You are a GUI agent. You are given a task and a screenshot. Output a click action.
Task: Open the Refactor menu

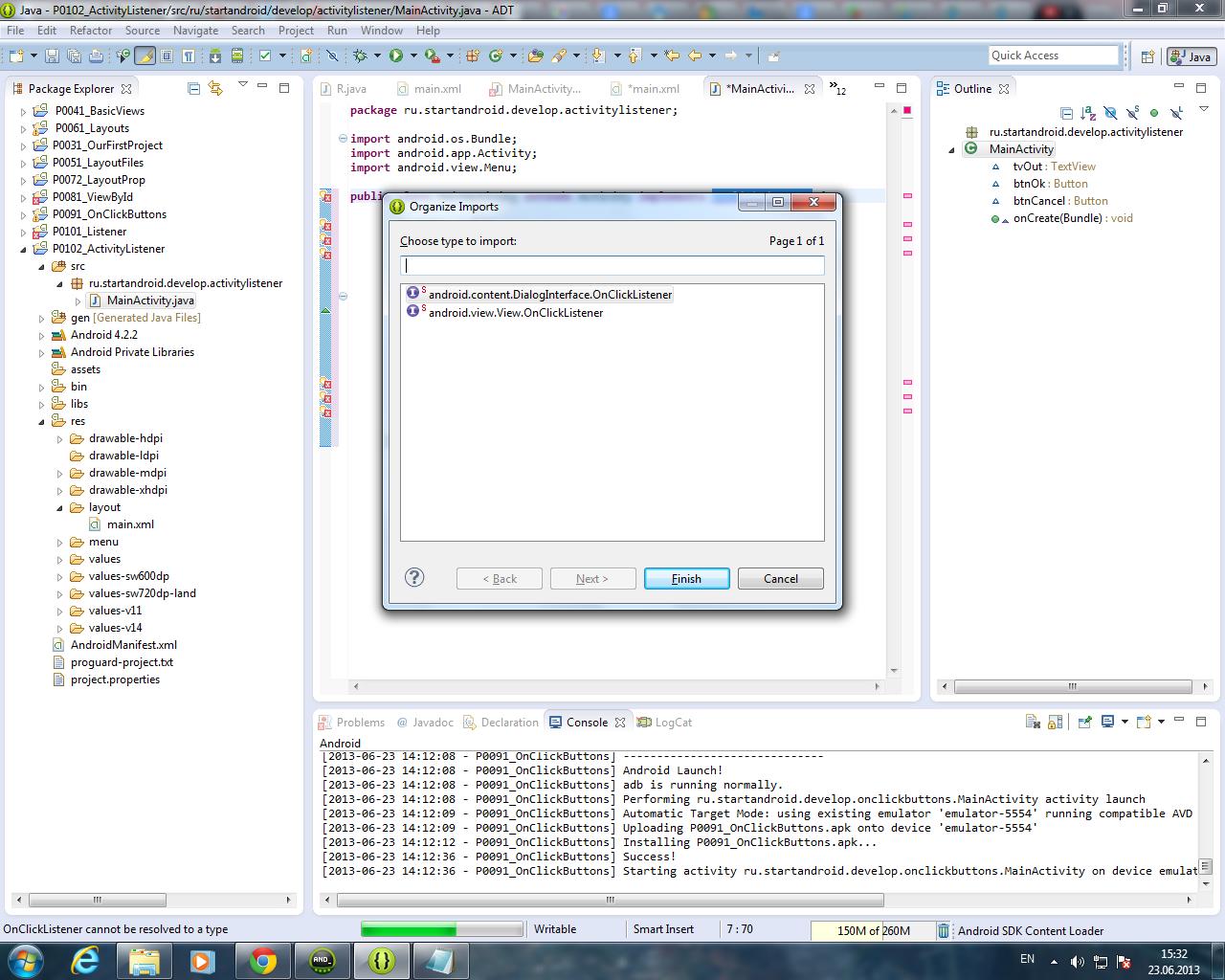click(91, 30)
